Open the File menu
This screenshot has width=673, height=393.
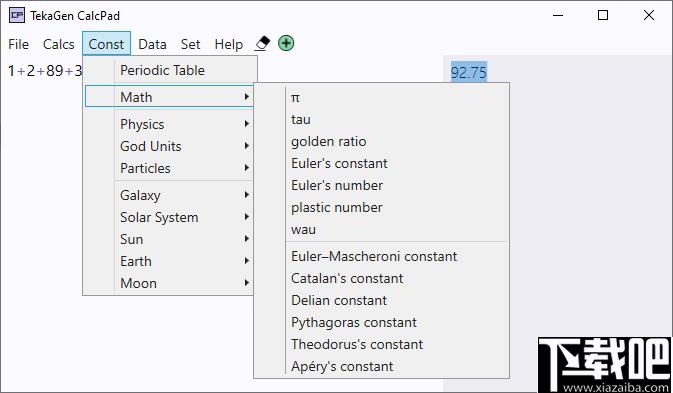tap(18, 44)
